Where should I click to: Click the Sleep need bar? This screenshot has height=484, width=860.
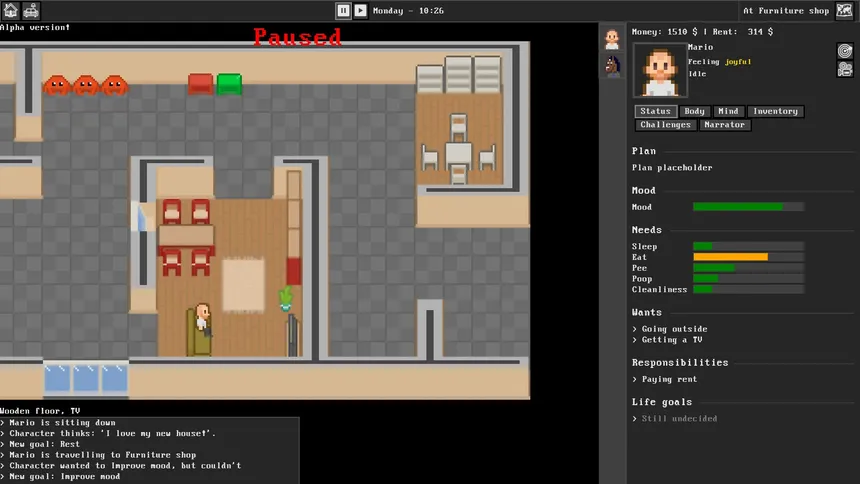(749, 246)
